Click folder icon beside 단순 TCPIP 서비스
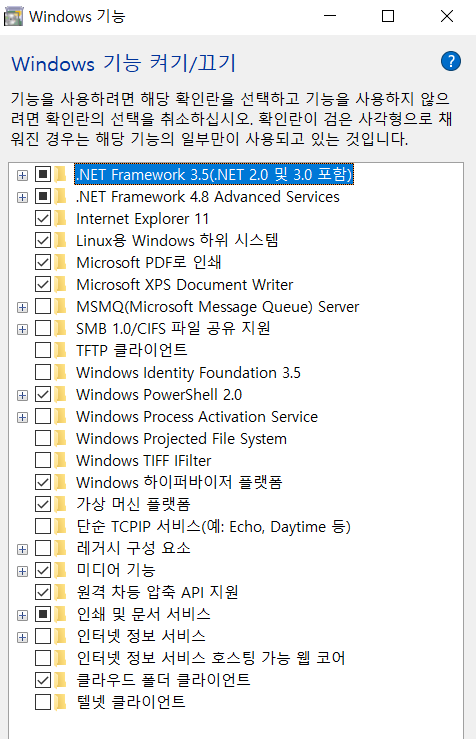476x739 pixels. (60, 526)
